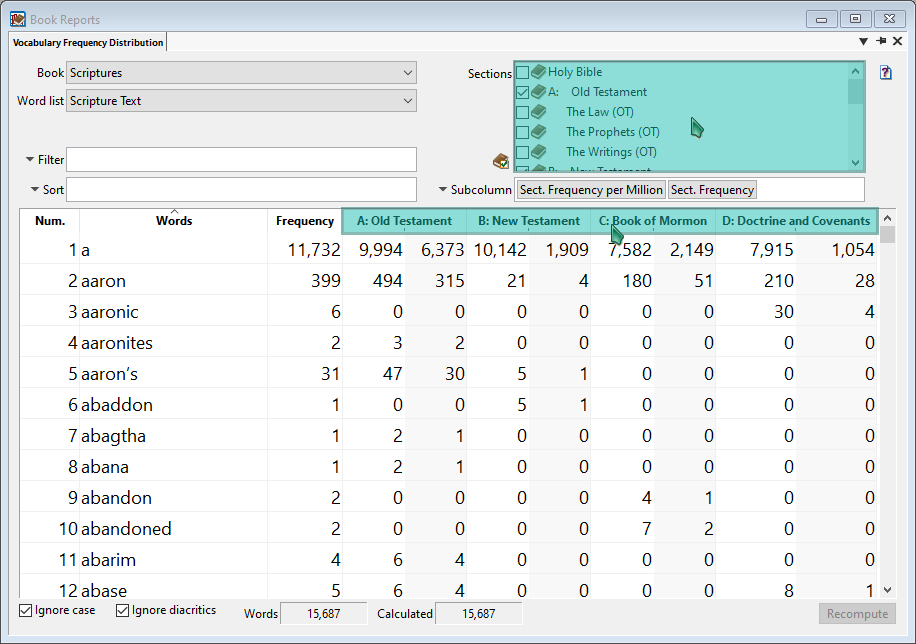The height and width of the screenshot is (644, 916).
Task: Click the D: Doctrine and Covenants column header
Action: (796, 221)
